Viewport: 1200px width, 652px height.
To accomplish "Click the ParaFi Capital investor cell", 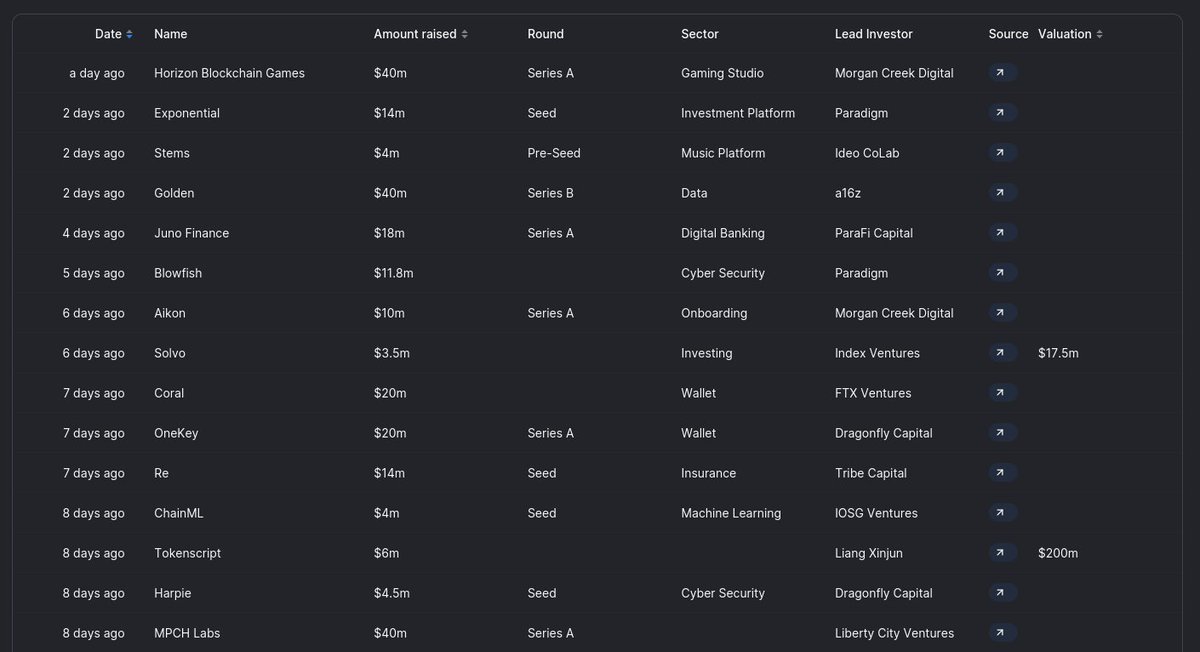I will [874, 233].
